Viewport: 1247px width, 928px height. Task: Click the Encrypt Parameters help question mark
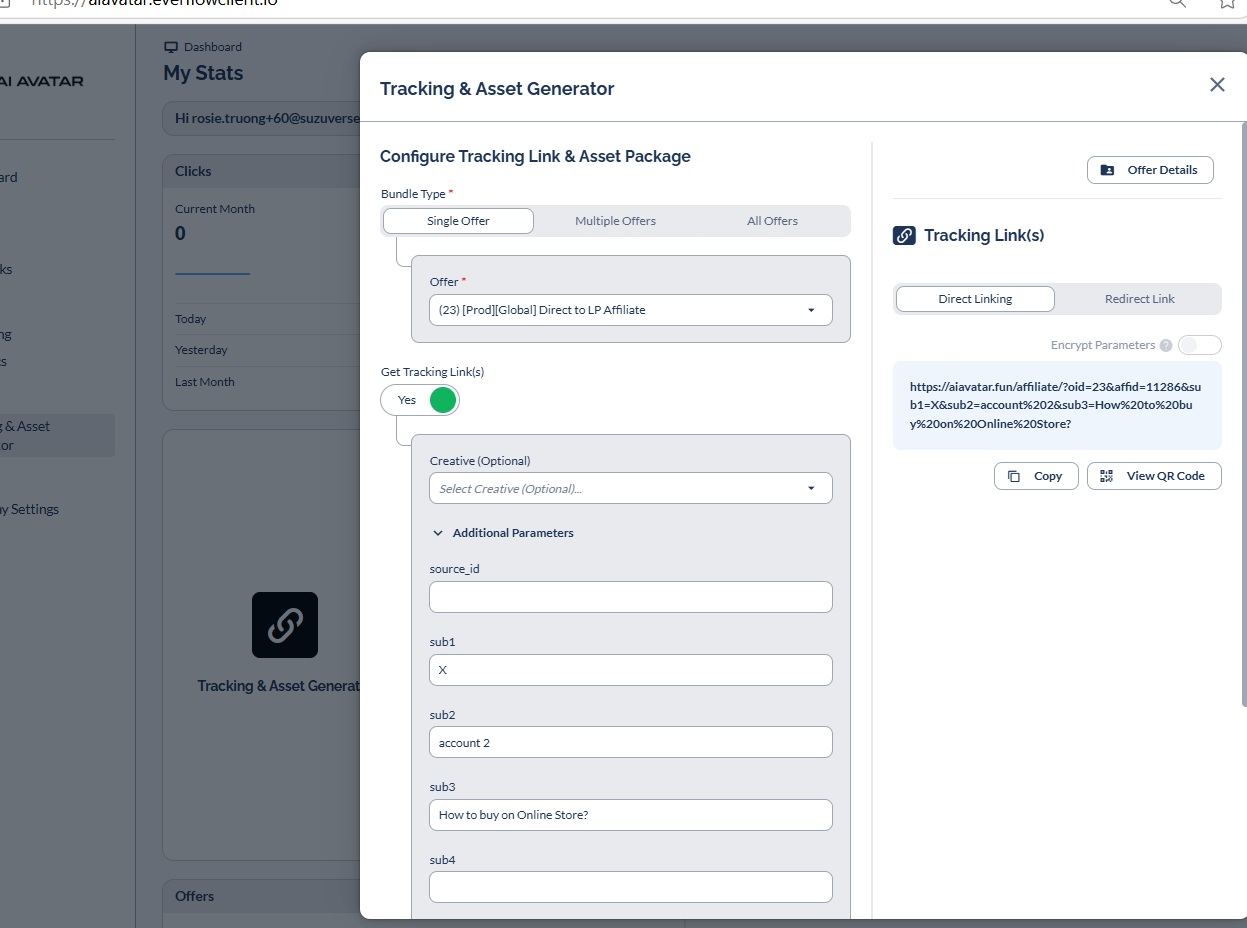[x=1165, y=345]
